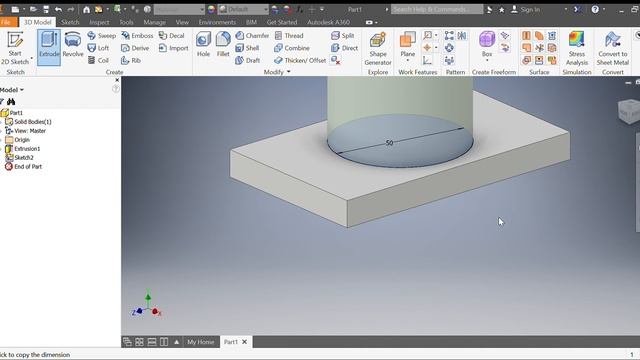Image resolution: width=640 pixels, height=360 pixels.
Task: Go to the My Home document tab
Action: [200, 342]
